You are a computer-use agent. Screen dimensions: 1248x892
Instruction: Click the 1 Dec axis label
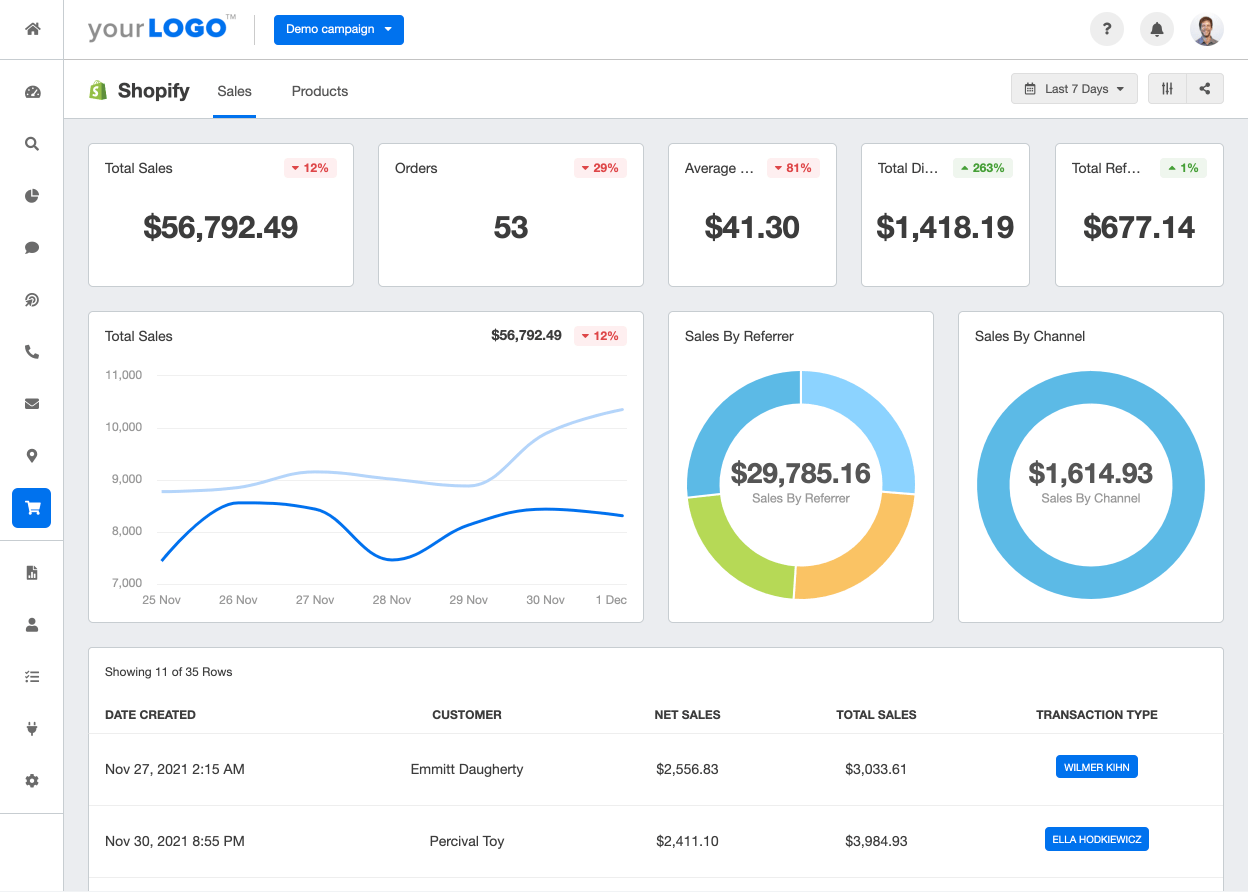coord(611,600)
